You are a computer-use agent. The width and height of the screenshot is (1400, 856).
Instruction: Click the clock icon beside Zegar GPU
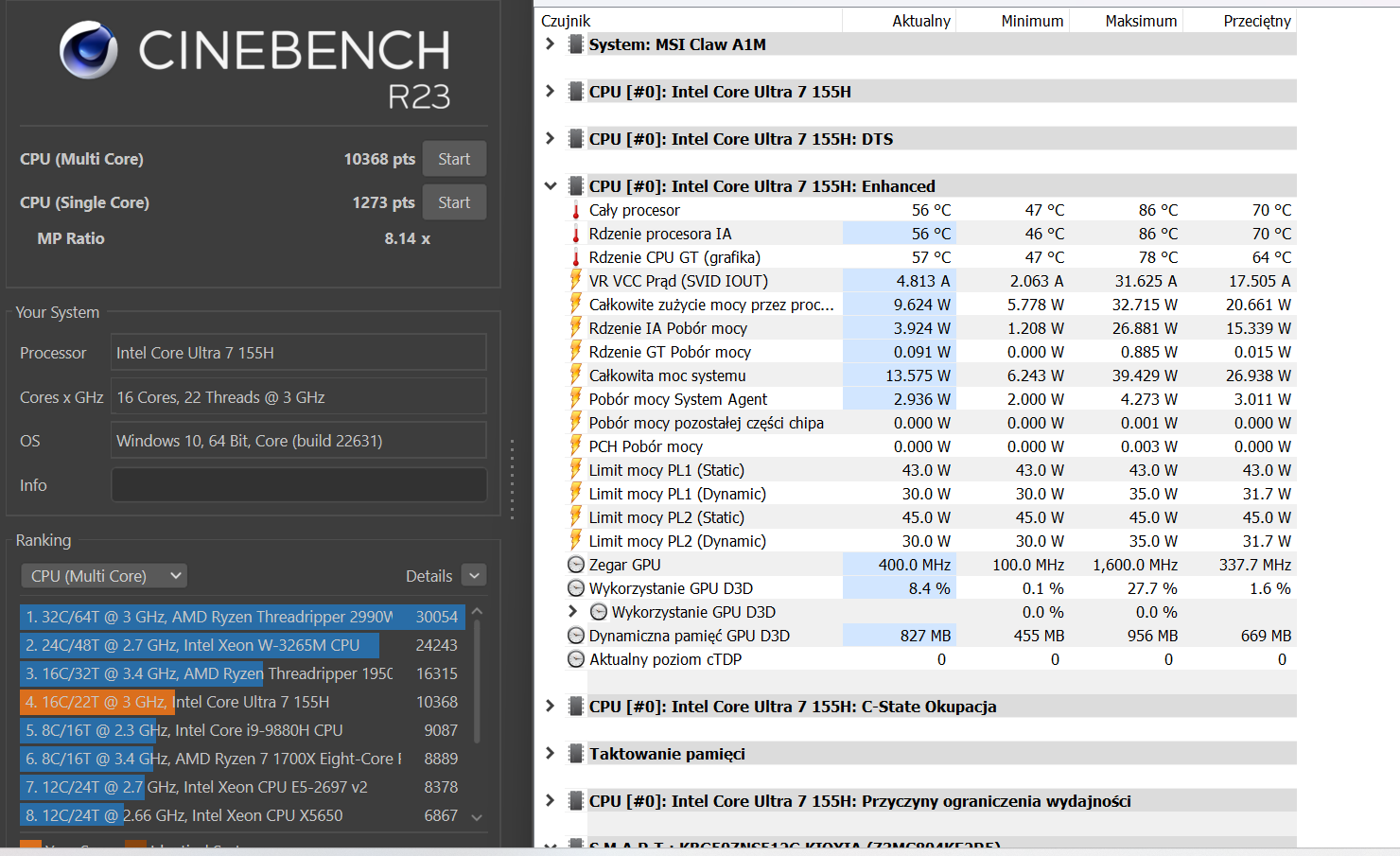(575, 565)
